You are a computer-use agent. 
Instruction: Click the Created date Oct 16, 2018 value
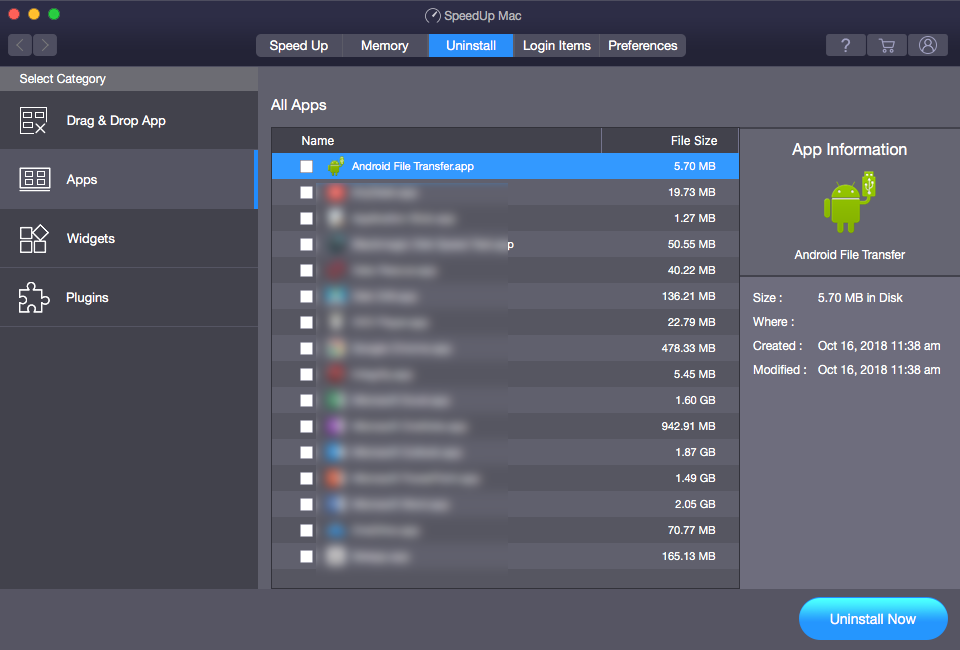click(x=879, y=346)
